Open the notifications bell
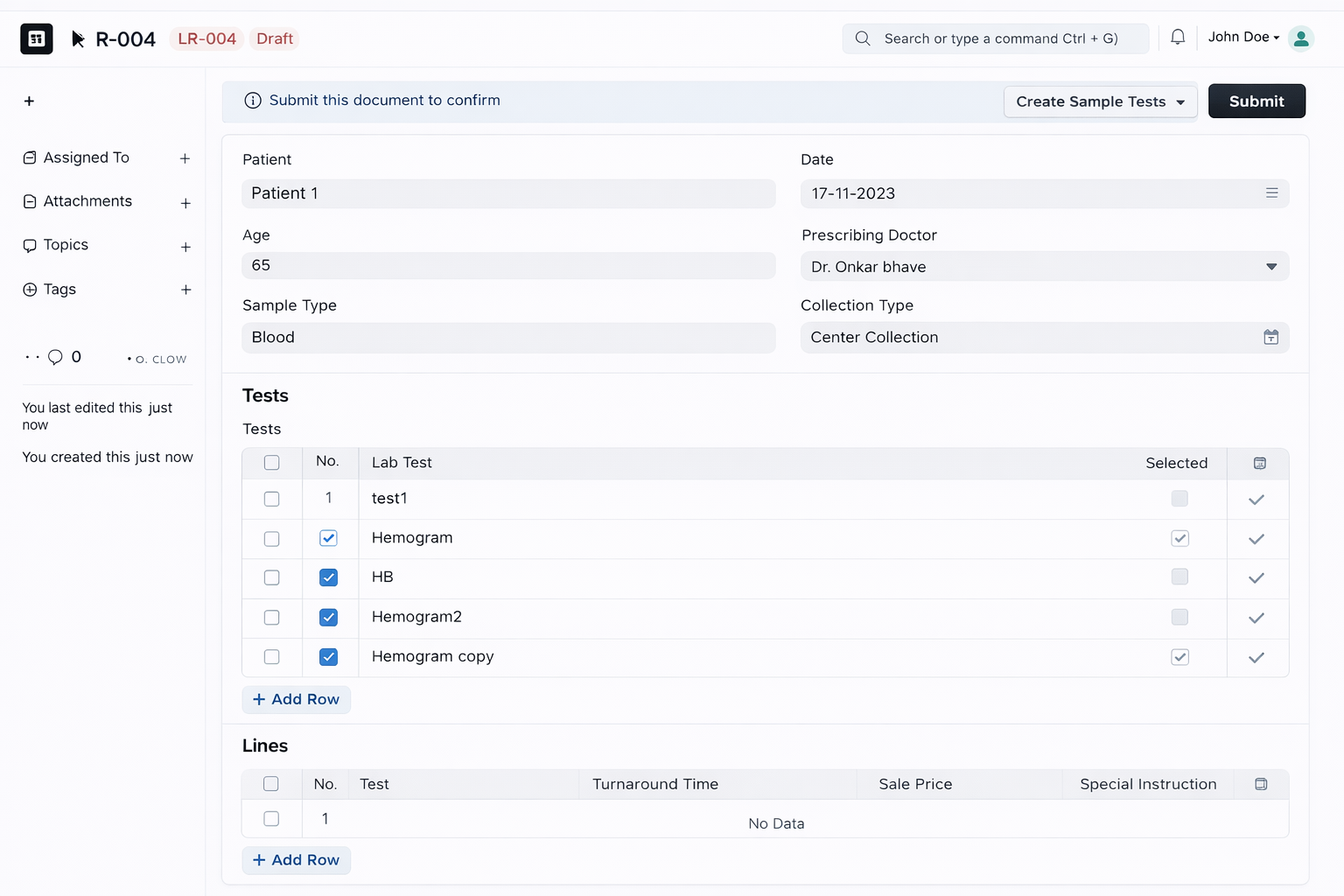 [1178, 38]
